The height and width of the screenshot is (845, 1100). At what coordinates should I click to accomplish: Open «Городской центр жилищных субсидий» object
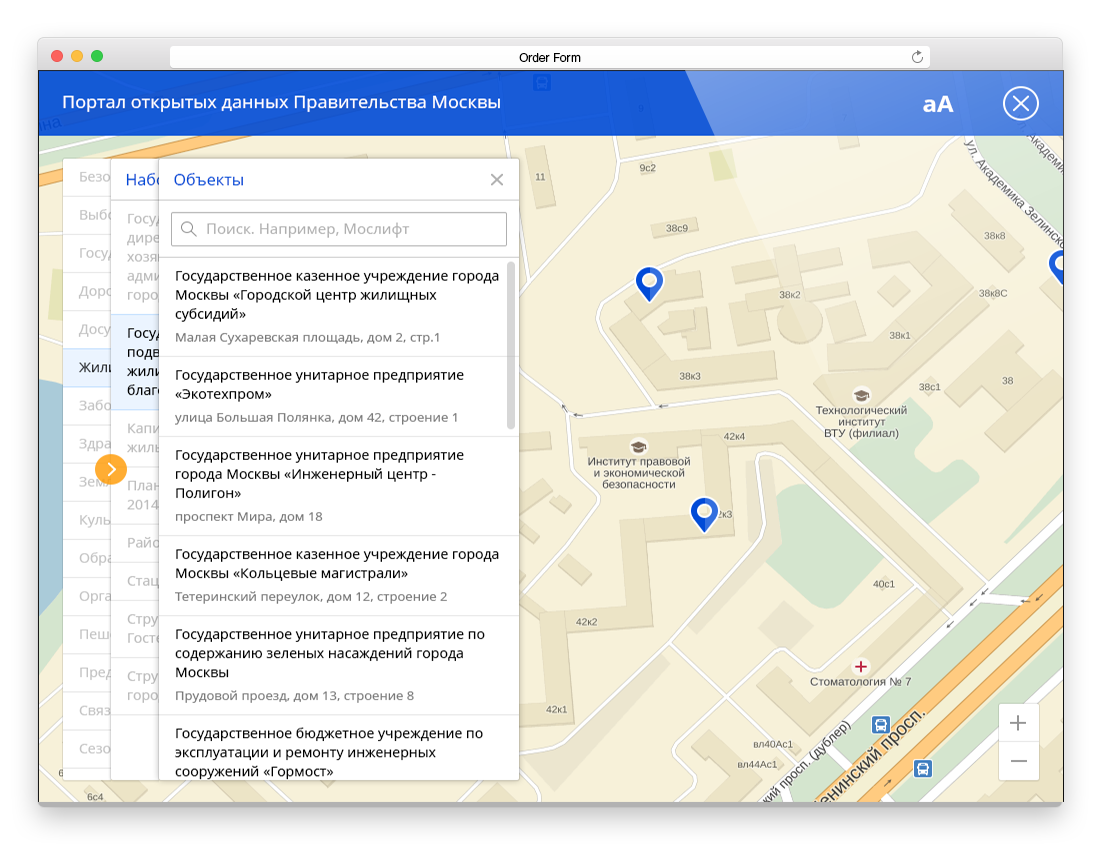[337, 307]
